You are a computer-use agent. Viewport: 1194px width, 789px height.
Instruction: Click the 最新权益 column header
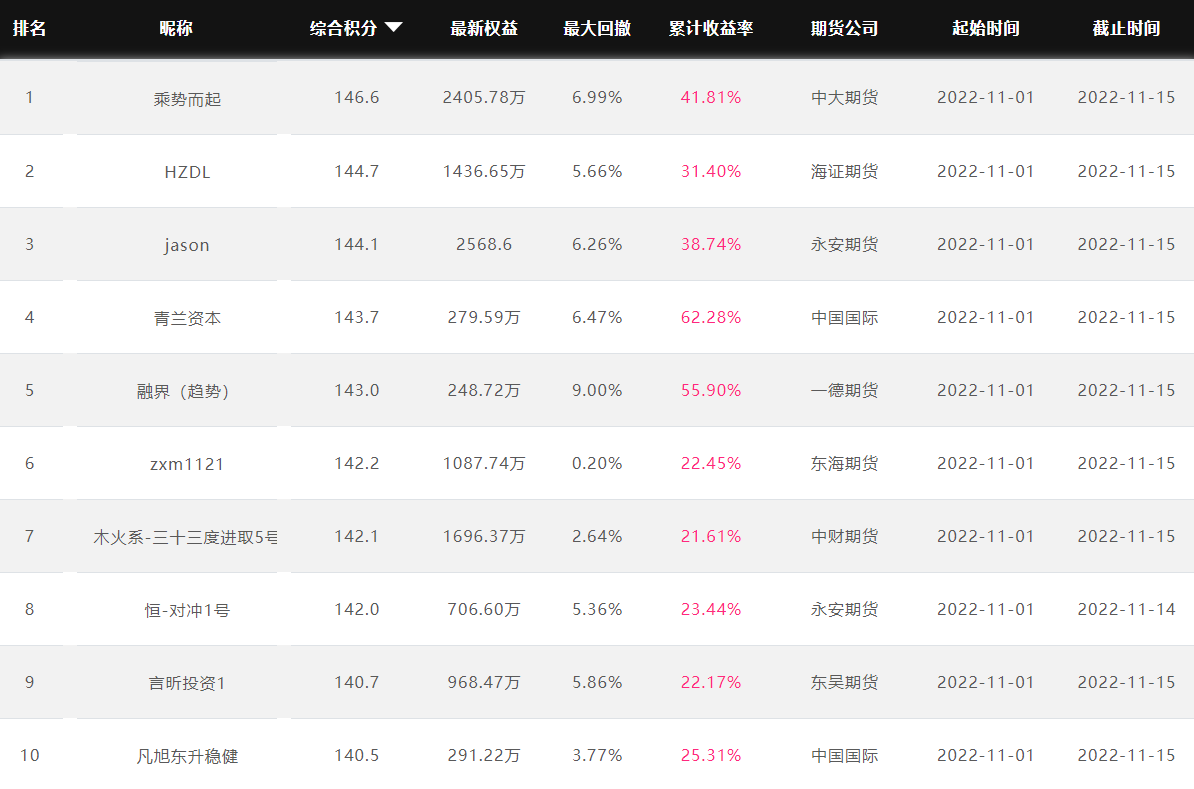pyautogui.click(x=484, y=28)
